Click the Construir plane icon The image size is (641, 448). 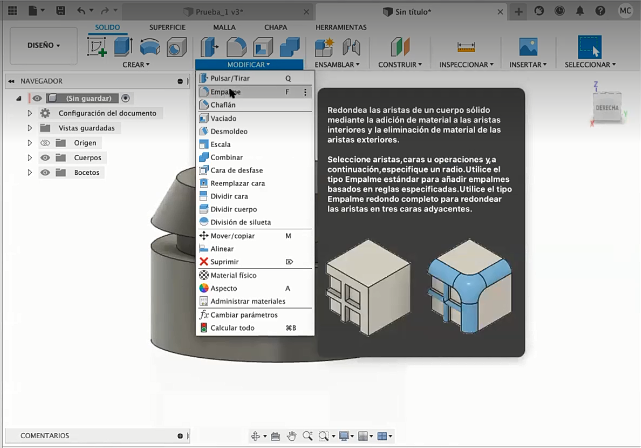point(400,46)
